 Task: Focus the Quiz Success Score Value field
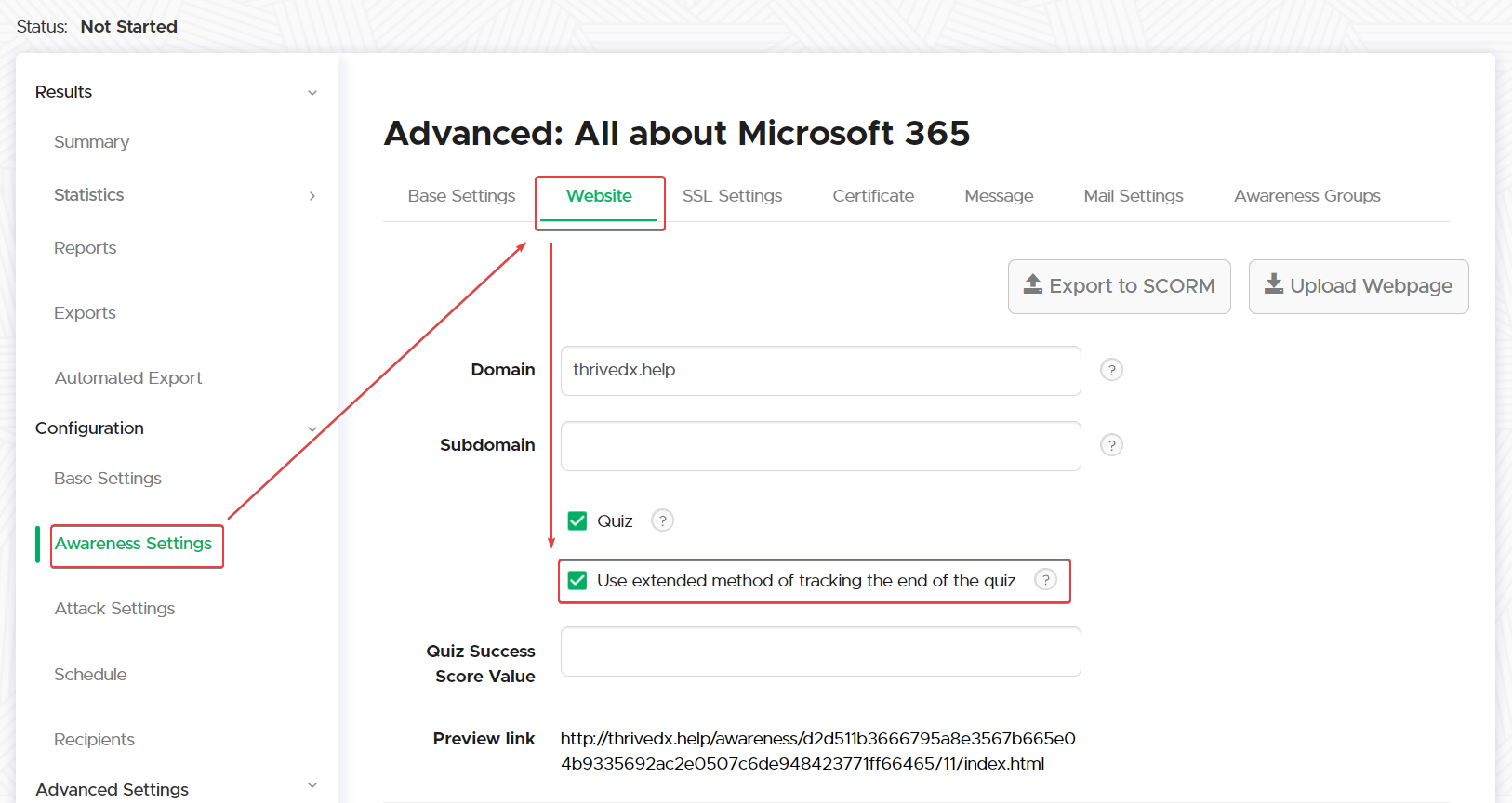coord(820,652)
